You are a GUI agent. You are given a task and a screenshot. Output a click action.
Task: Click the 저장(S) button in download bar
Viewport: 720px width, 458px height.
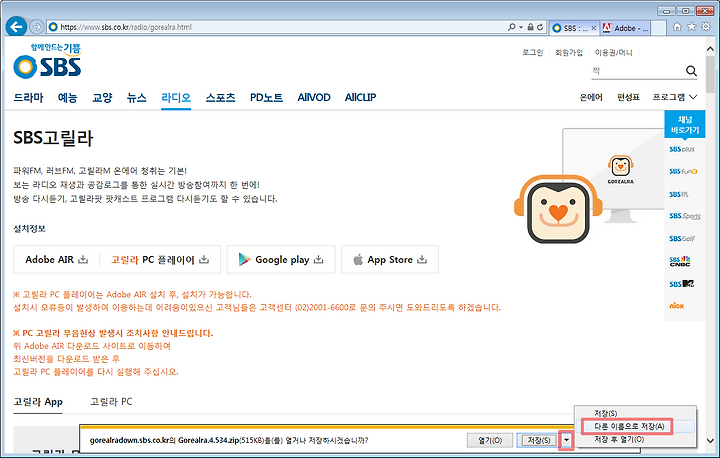click(x=539, y=440)
